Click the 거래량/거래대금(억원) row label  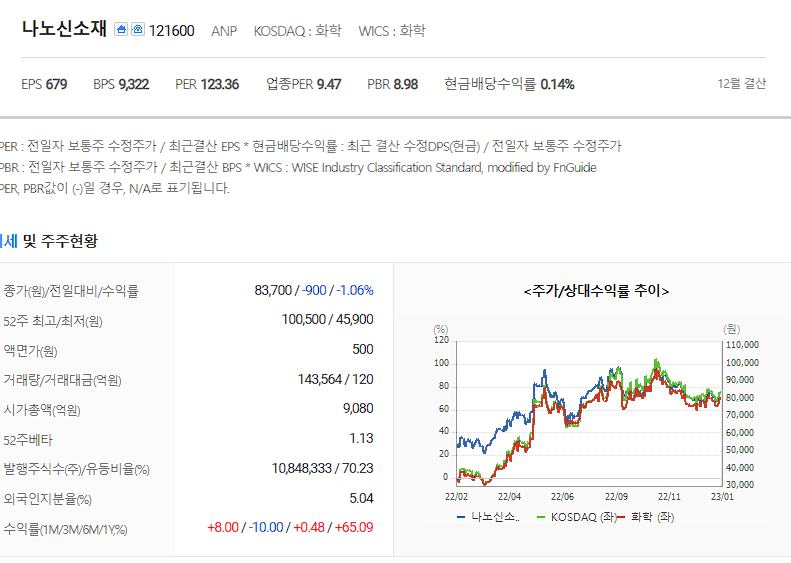[x=62, y=380]
